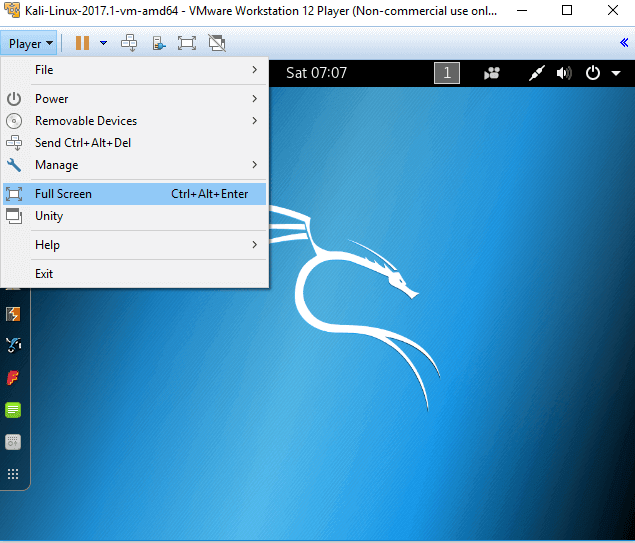Click the Help submenu arrow

[x=254, y=245]
